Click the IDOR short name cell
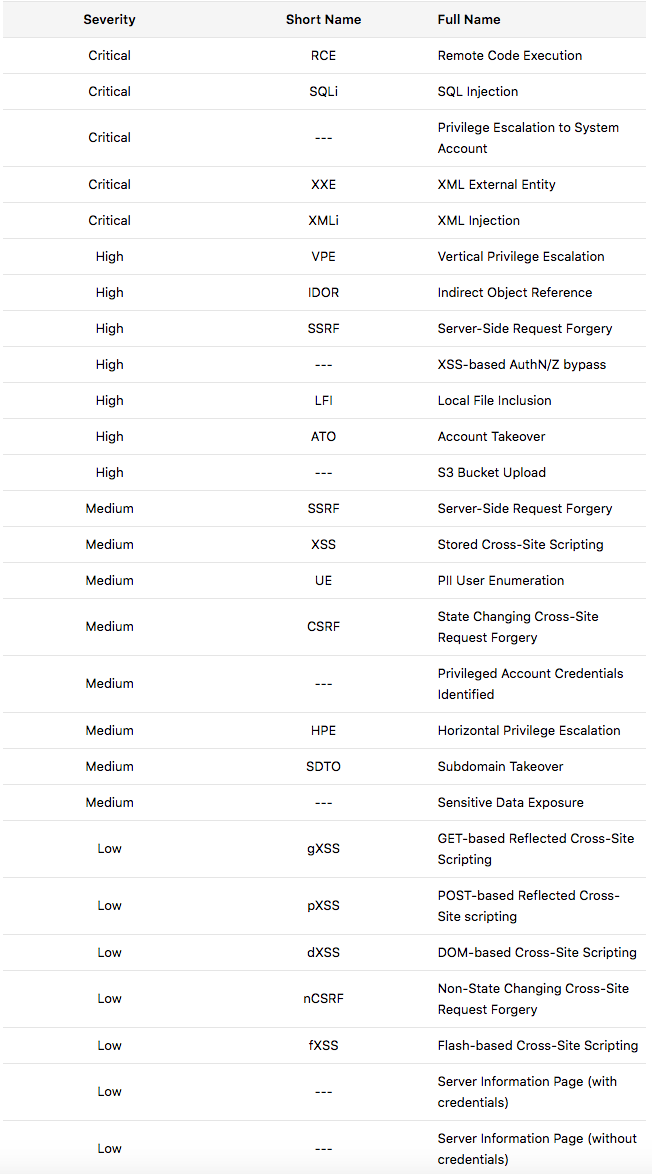This screenshot has height=1174, width=652. point(323,292)
